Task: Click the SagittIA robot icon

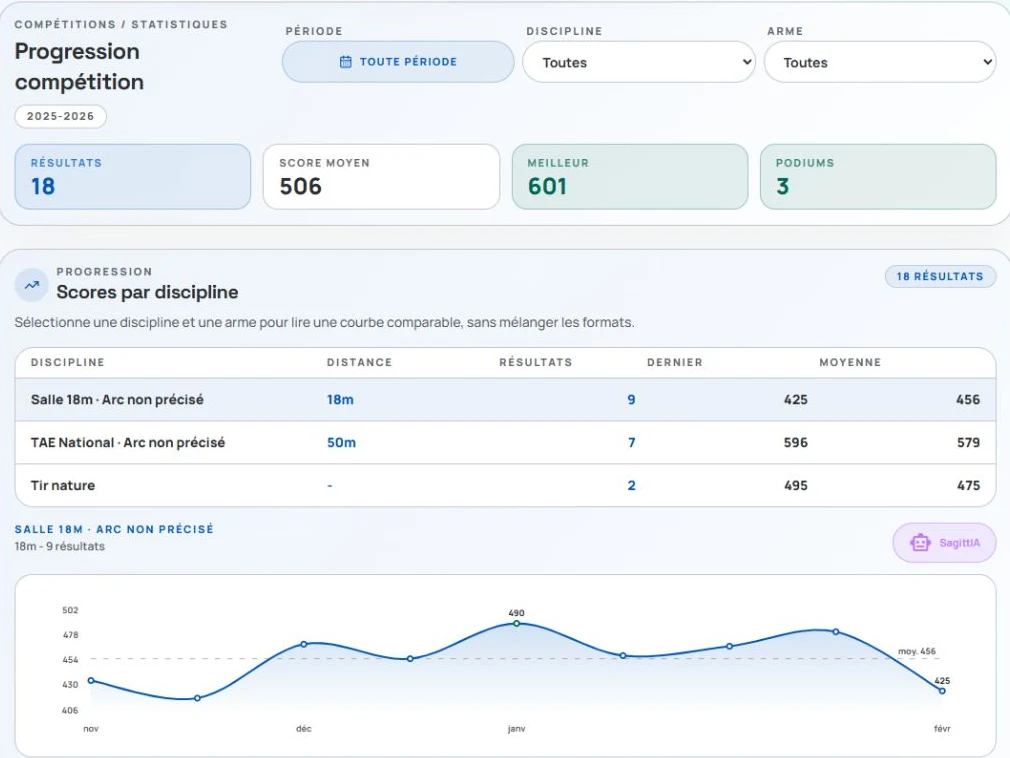Action: pyautogui.click(x=920, y=543)
